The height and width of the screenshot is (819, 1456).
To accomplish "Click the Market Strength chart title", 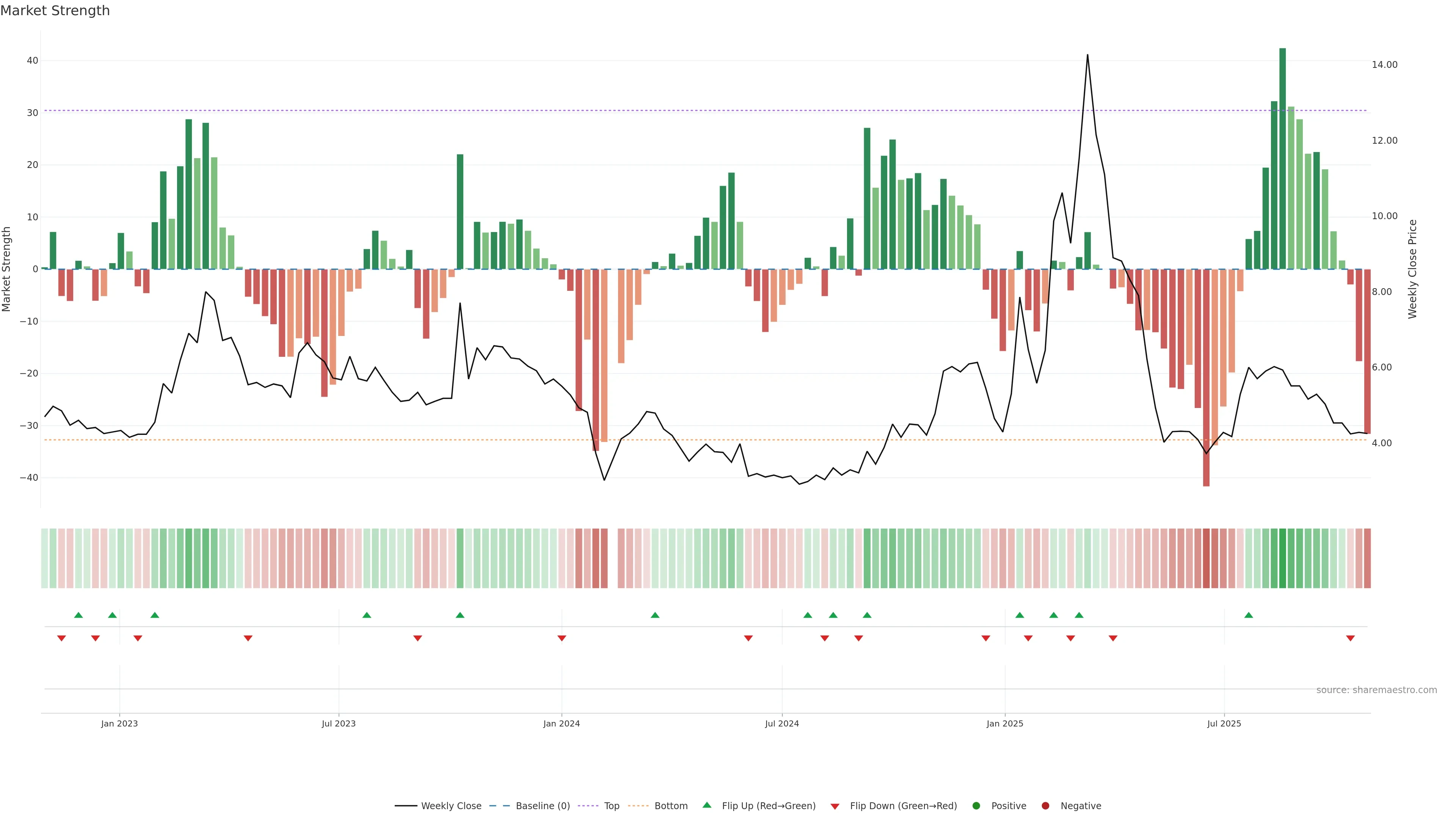I will (x=55, y=11).
